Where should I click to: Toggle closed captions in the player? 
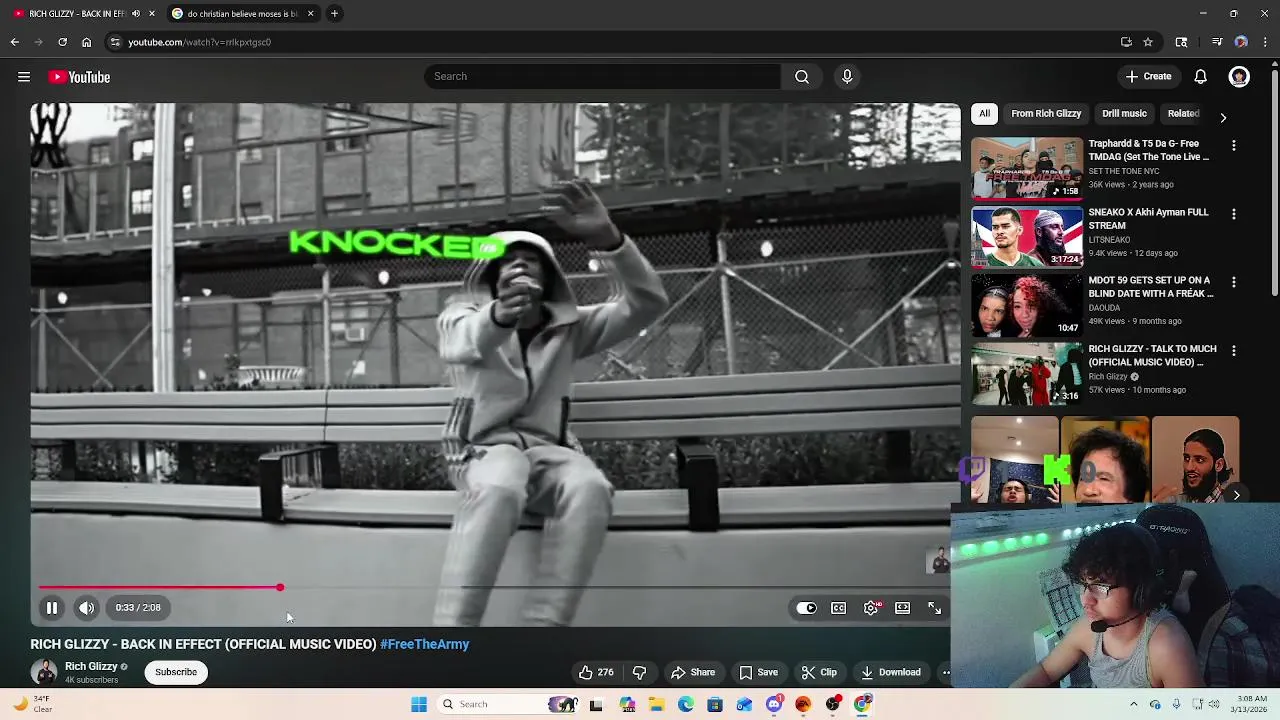click(x=839, y=608)
